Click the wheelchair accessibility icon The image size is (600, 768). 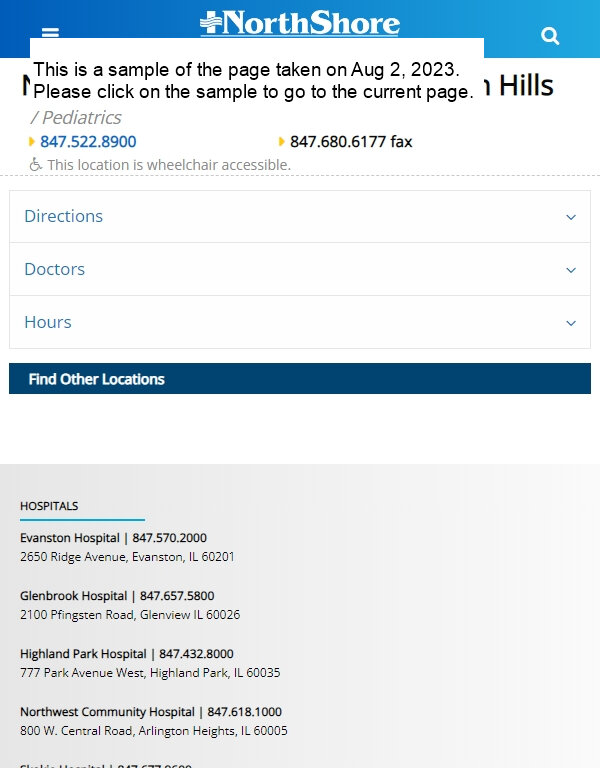(x=35, y=165)
